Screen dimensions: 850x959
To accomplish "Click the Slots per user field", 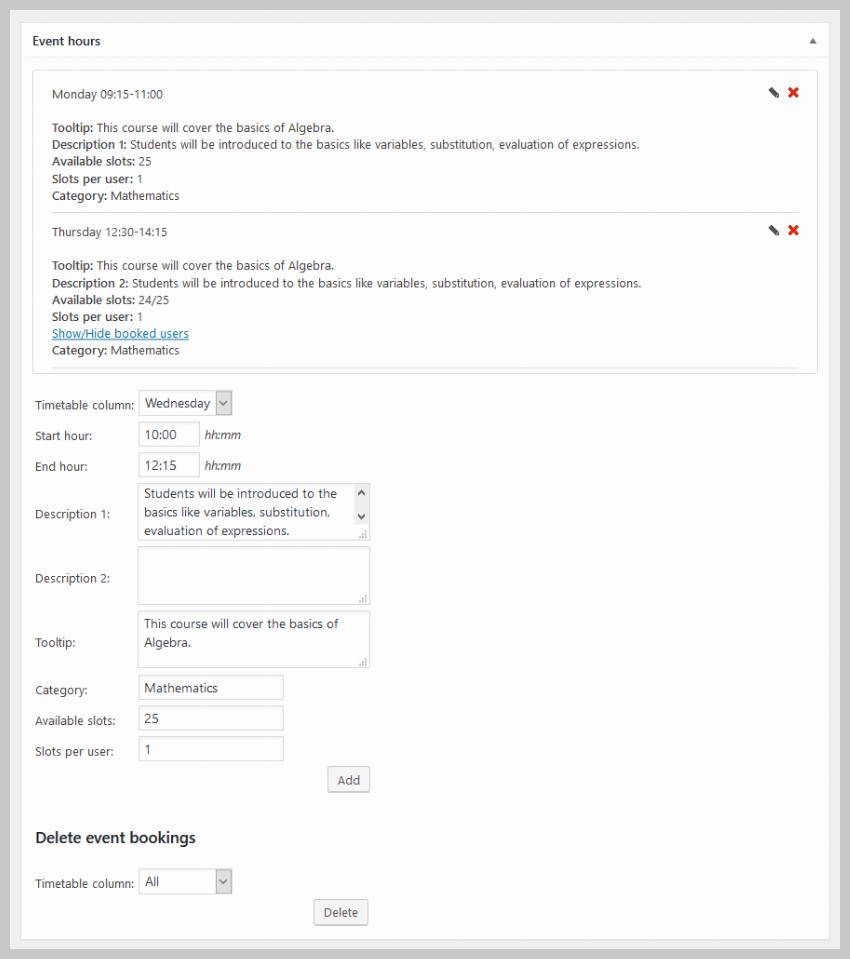I will click(210, 748).
